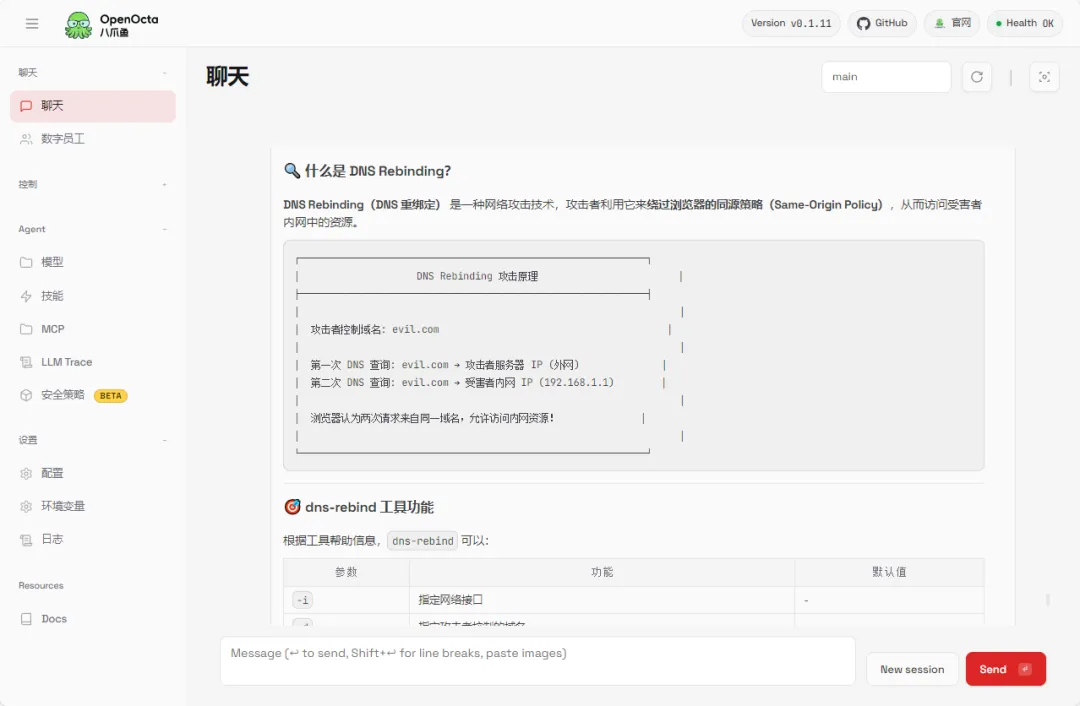Open the 技能 skills page
The image size is (1080, 706).
click(93, 296)
